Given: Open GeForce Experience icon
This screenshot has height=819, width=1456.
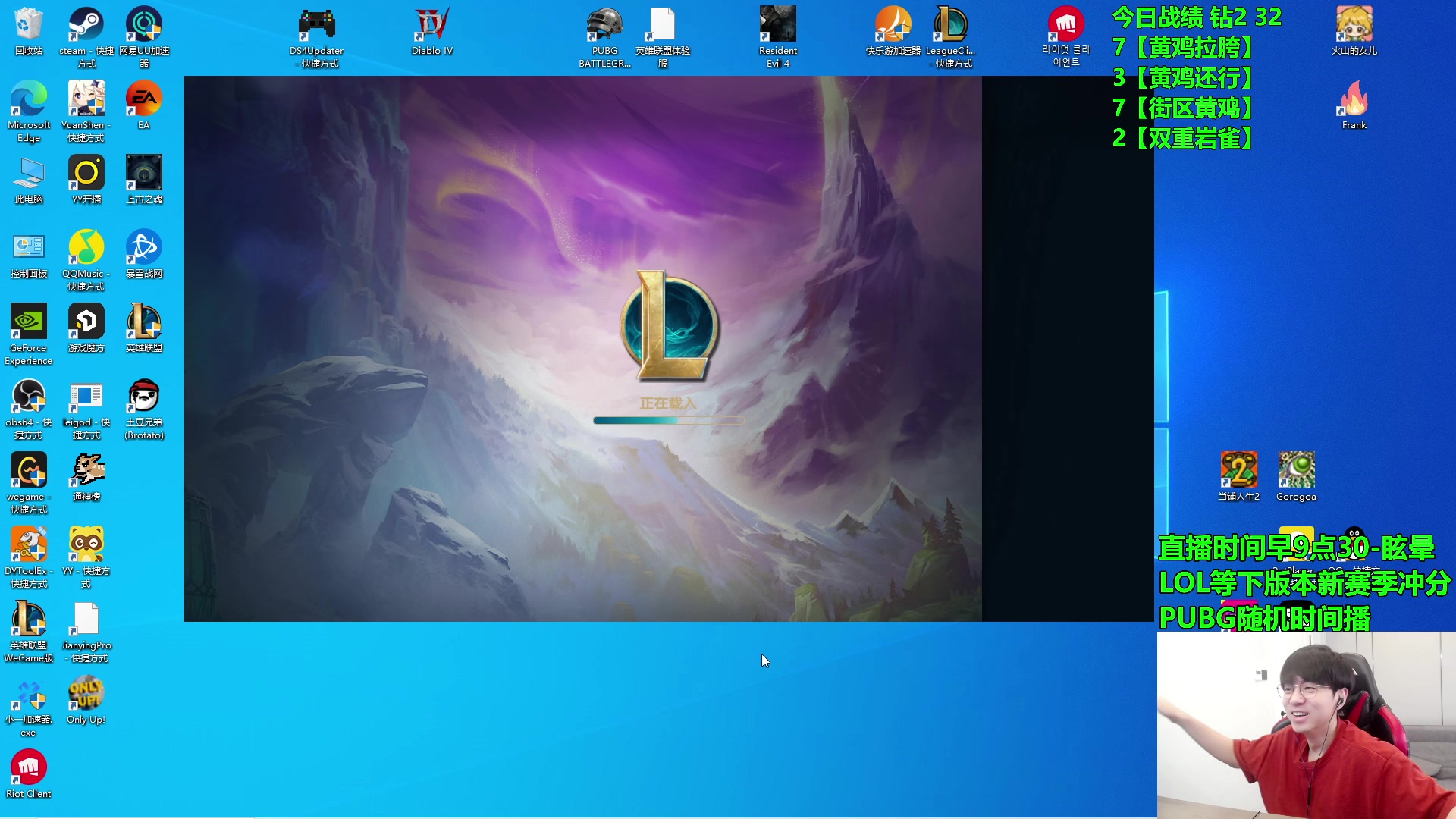Looking at the screenshot, I should [x=29, y=334].
